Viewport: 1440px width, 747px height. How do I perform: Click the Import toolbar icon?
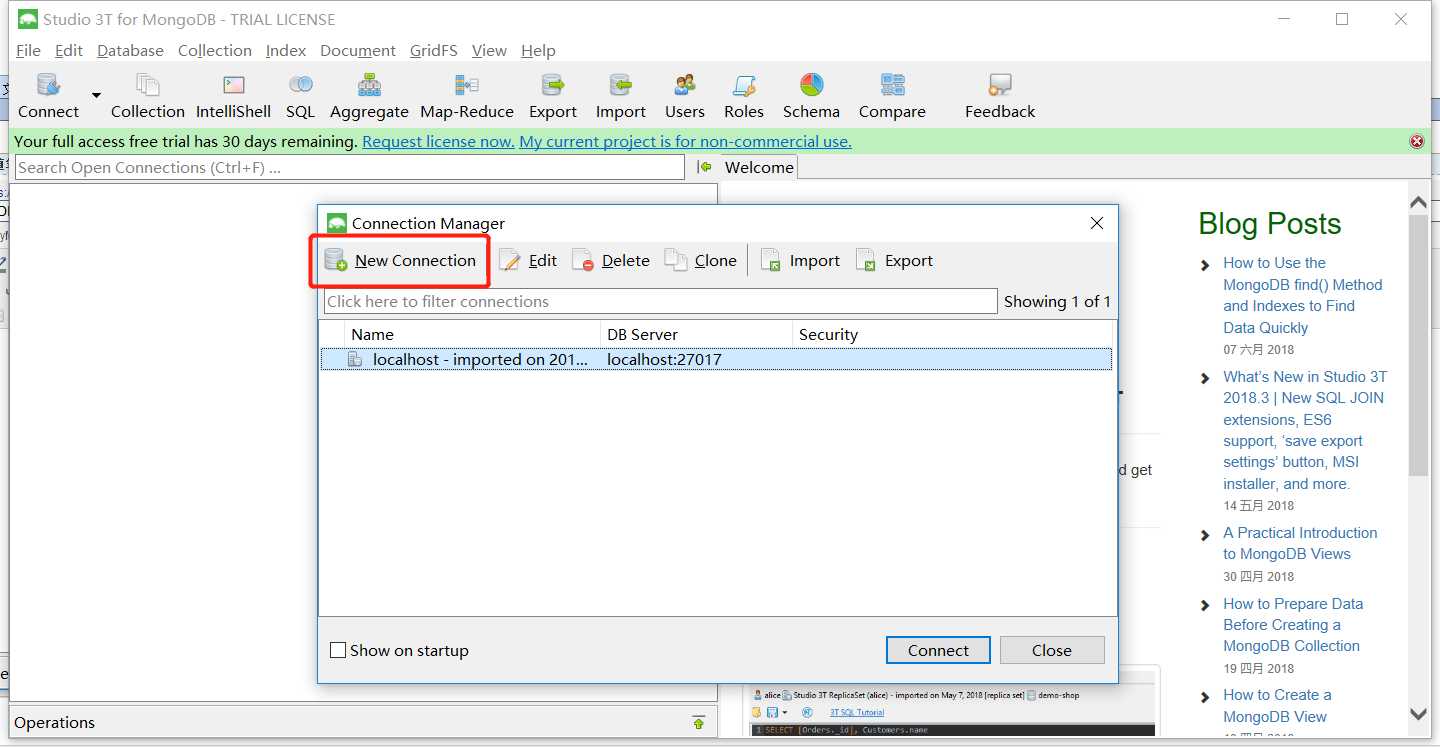[x=621, y=96]
